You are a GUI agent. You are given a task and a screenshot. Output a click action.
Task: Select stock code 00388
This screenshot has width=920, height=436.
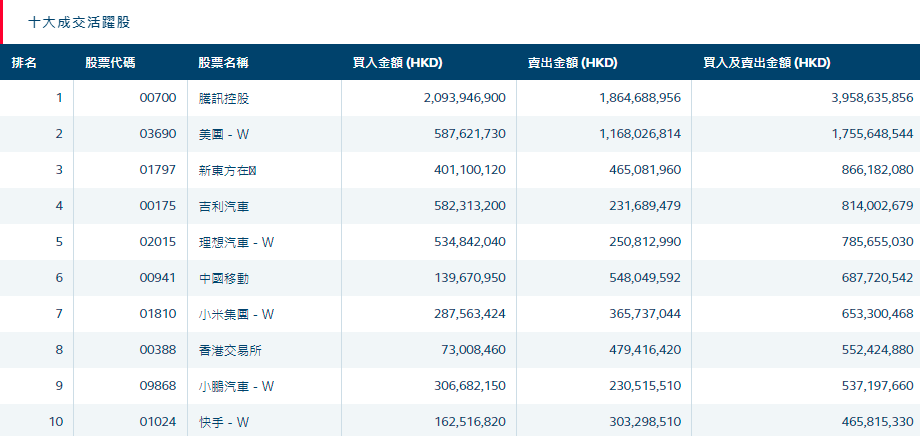[x=158, y=350]
